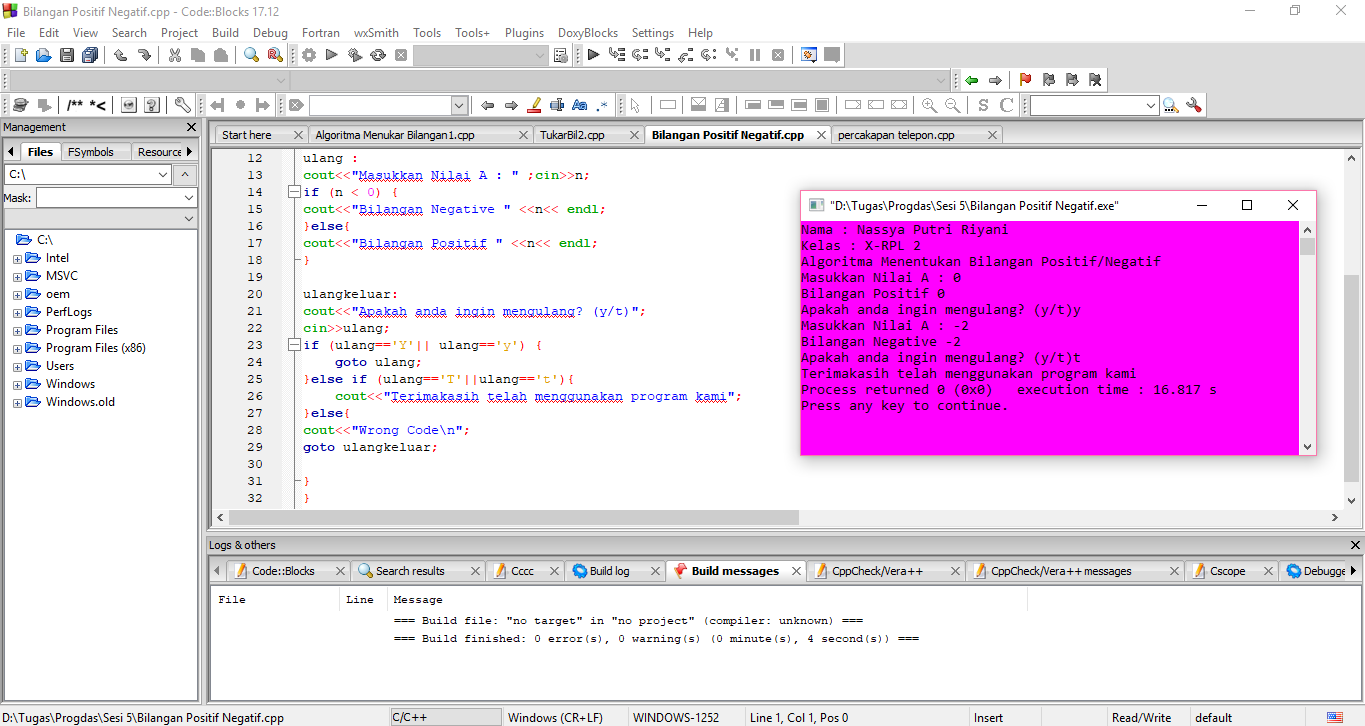Close the Management panel
Screen dimensions: 1365x726
click(x=192, y=127)
